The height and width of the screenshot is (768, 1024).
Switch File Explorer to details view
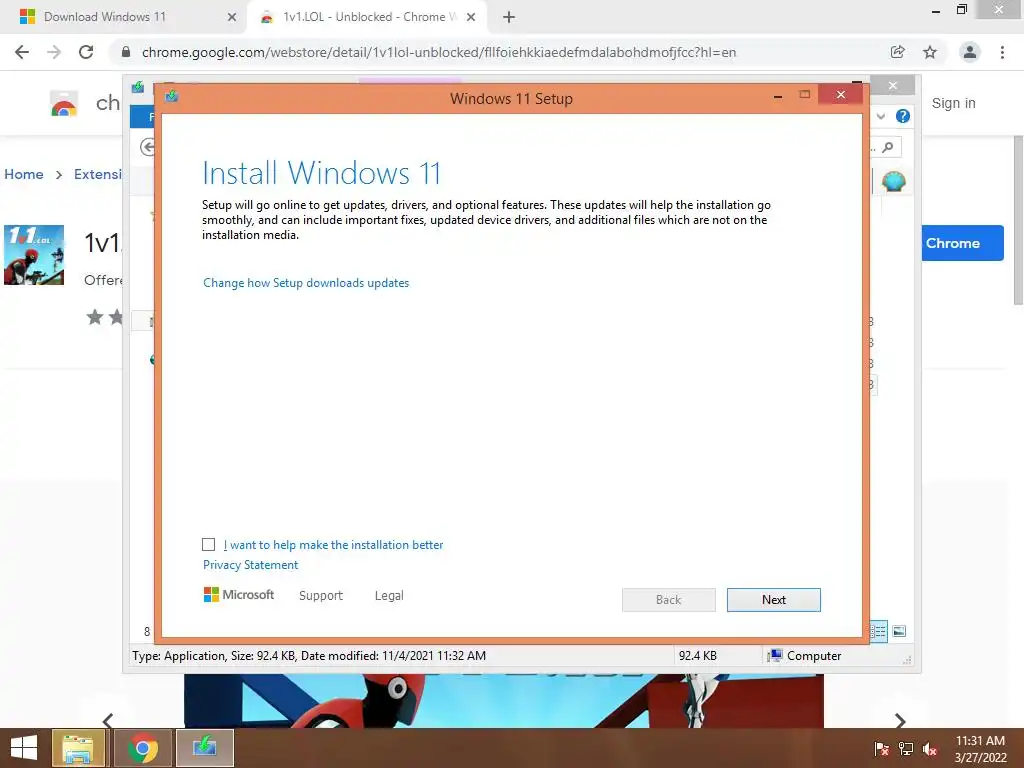879,632
